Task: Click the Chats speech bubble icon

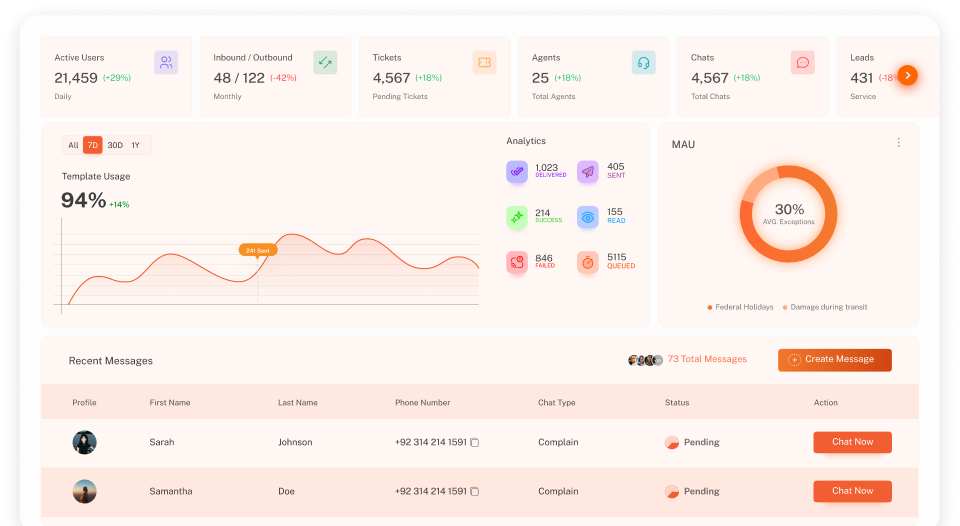Action: 802,62
